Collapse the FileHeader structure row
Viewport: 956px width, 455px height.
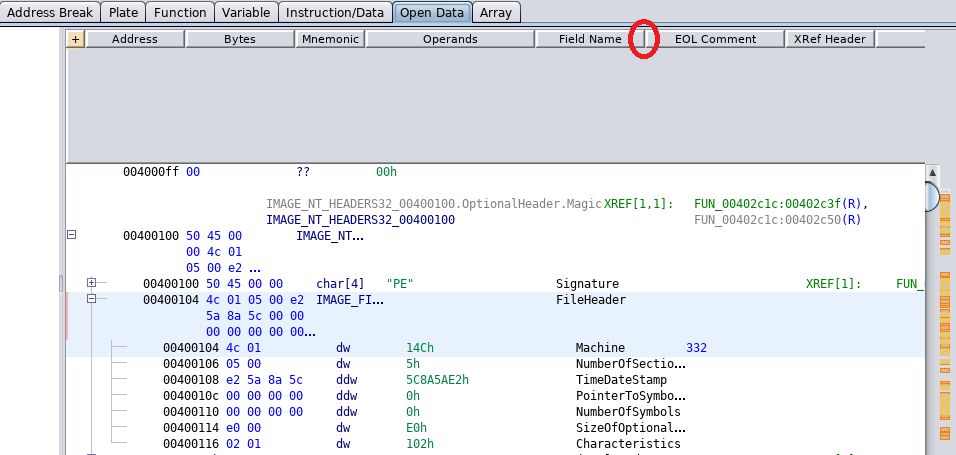click(x=91, y=298)
